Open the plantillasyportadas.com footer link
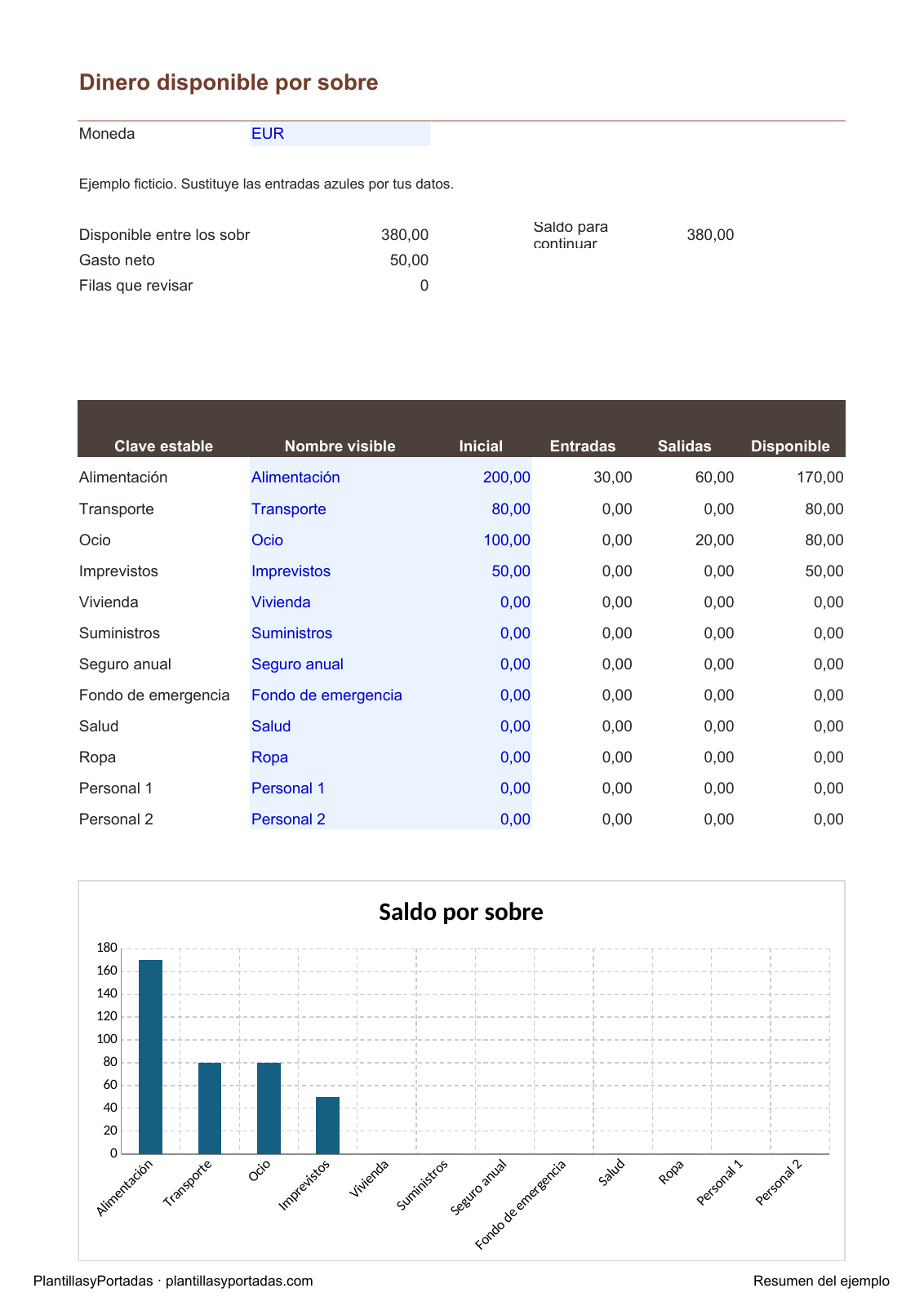This screenshot has height=1306, width=924. (239, 1282)
